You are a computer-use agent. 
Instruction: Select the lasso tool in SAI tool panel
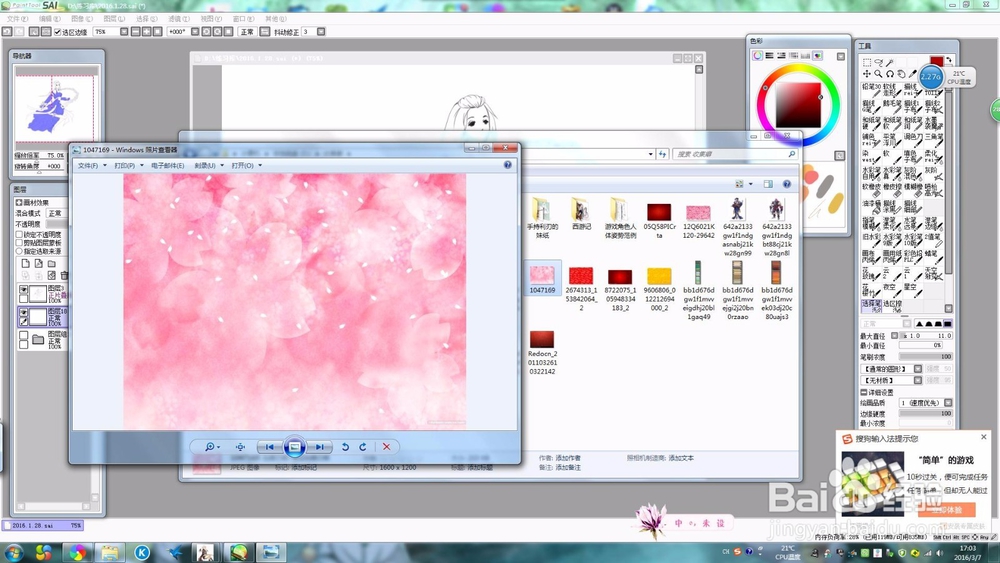pyautogui.click(x=878, y=62)
